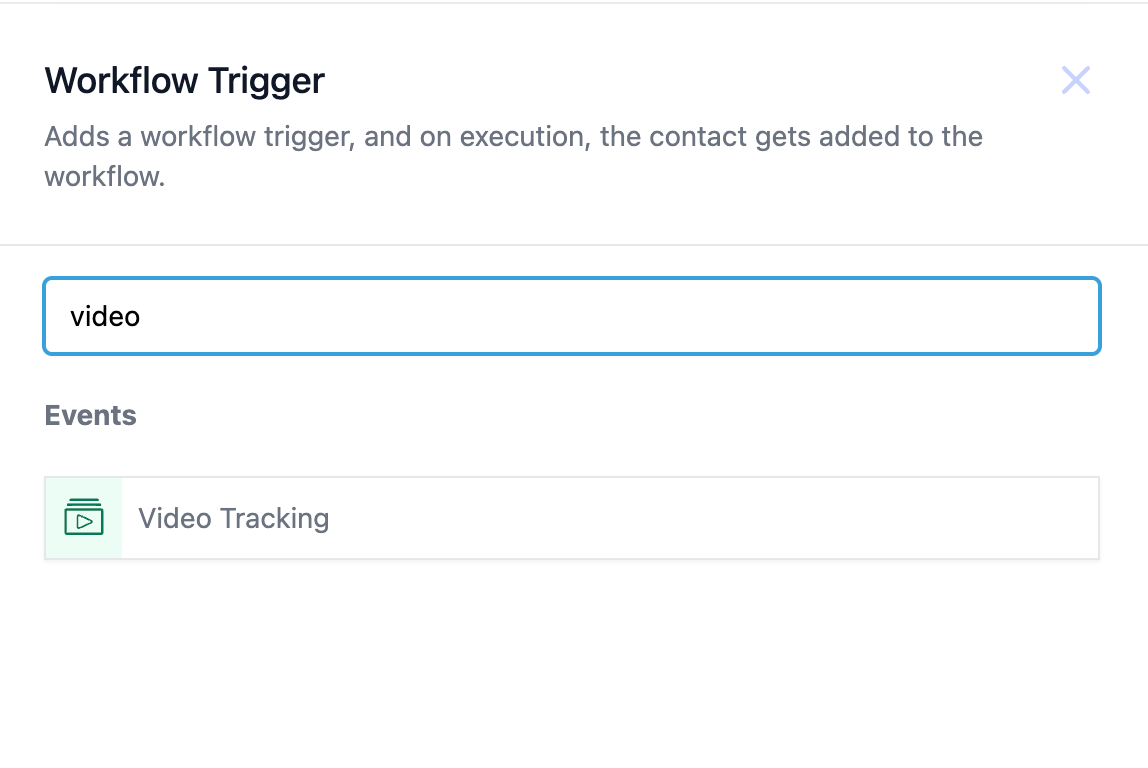Click the green video stack icon tile
Screen dimensions: 1148x768
(84, 517)
